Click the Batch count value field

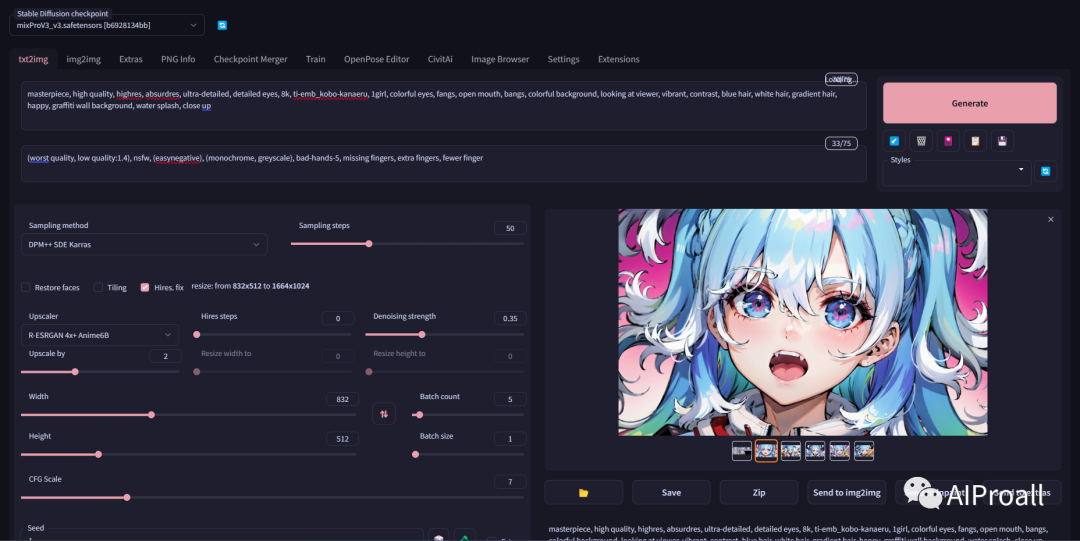[x=510, y=399]
